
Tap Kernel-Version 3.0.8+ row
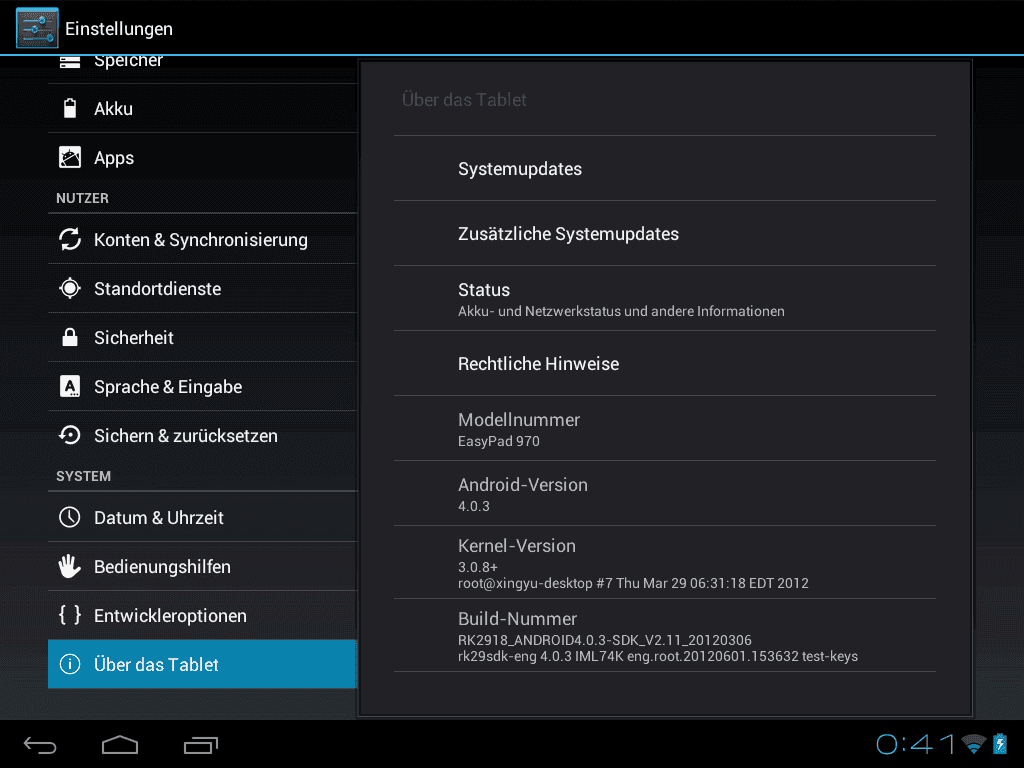(665, 562)
